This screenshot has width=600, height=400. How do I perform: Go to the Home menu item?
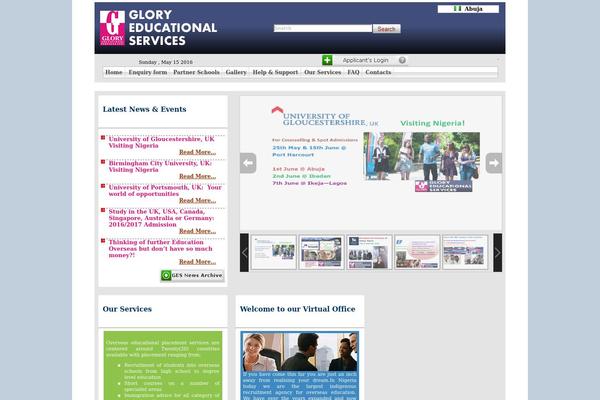[114, 72]
